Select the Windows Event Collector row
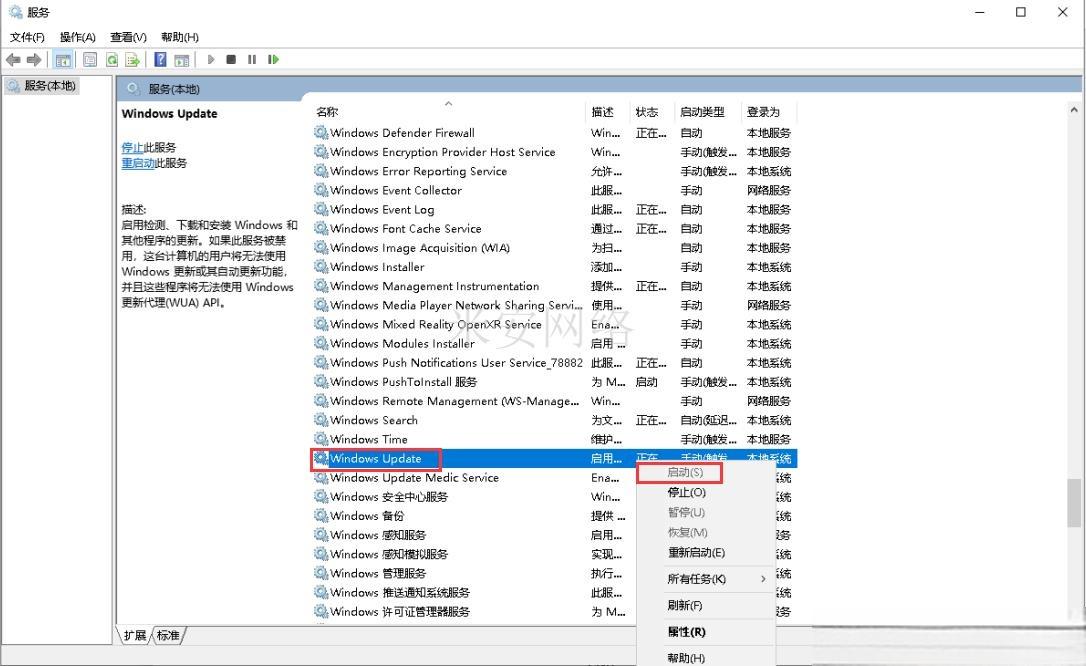 click(554, 190)
